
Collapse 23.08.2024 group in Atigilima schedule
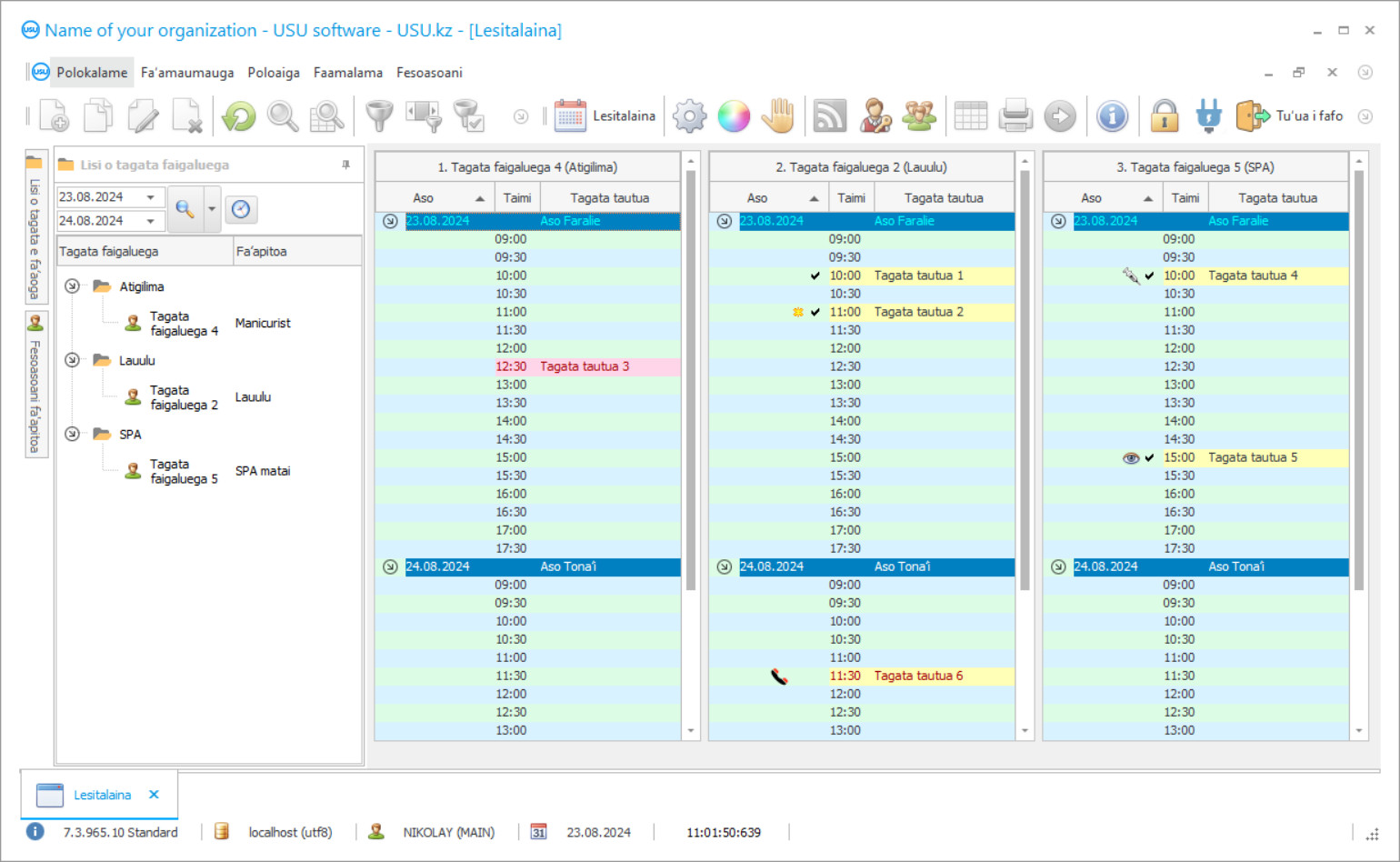point(390,221)
